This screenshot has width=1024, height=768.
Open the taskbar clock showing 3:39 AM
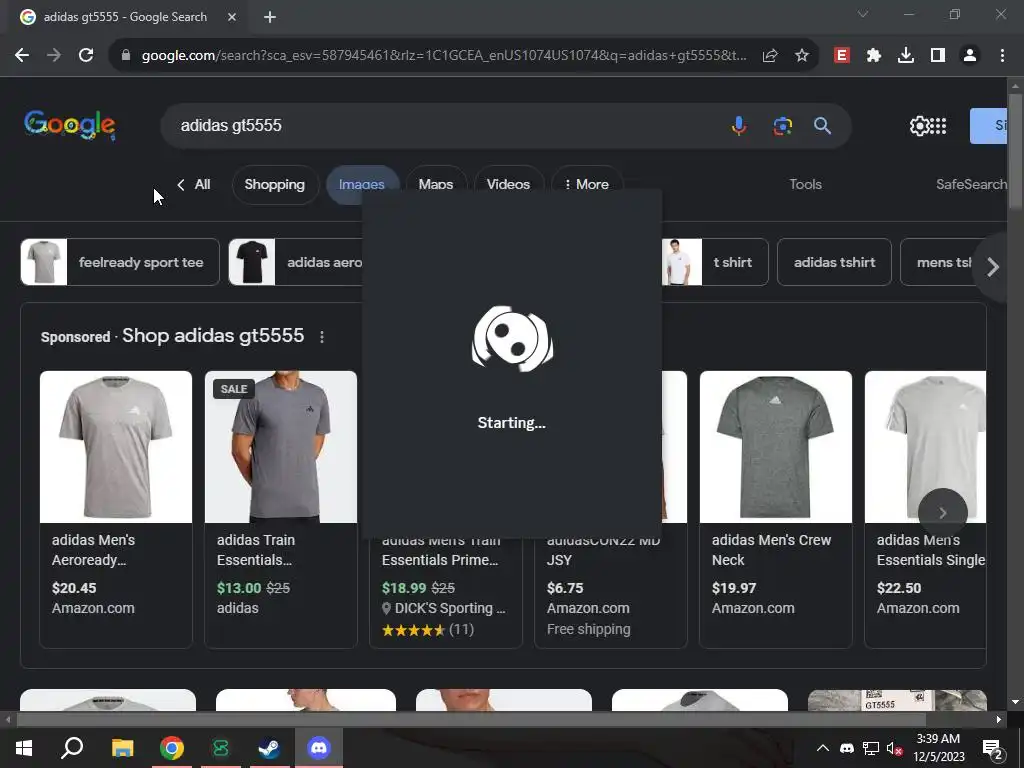(938, 748)
